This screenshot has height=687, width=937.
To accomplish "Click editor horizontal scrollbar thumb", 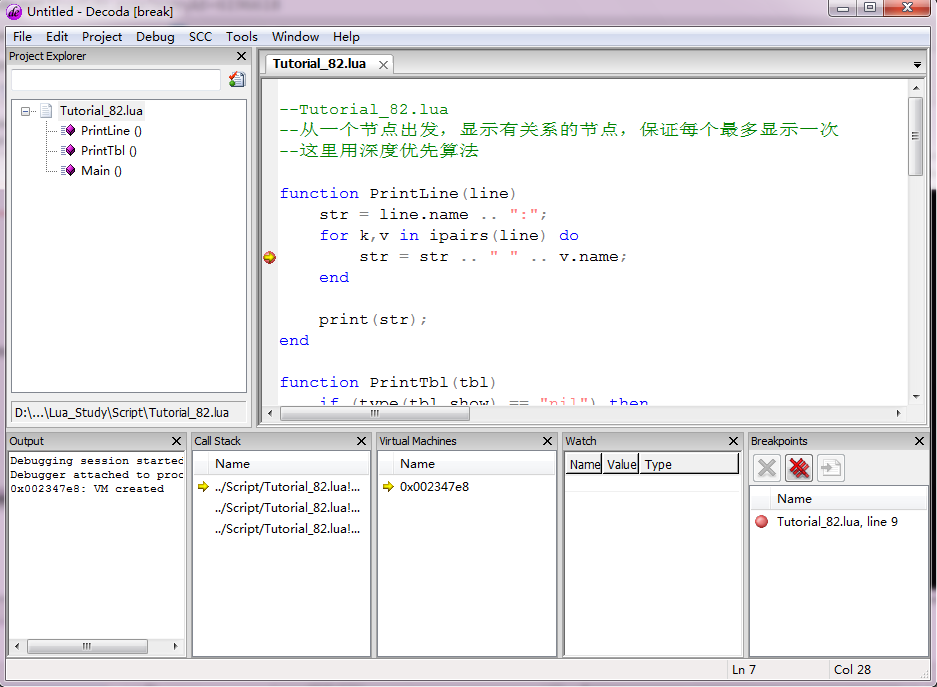I will pyautogui.click(x=375, y=413).
